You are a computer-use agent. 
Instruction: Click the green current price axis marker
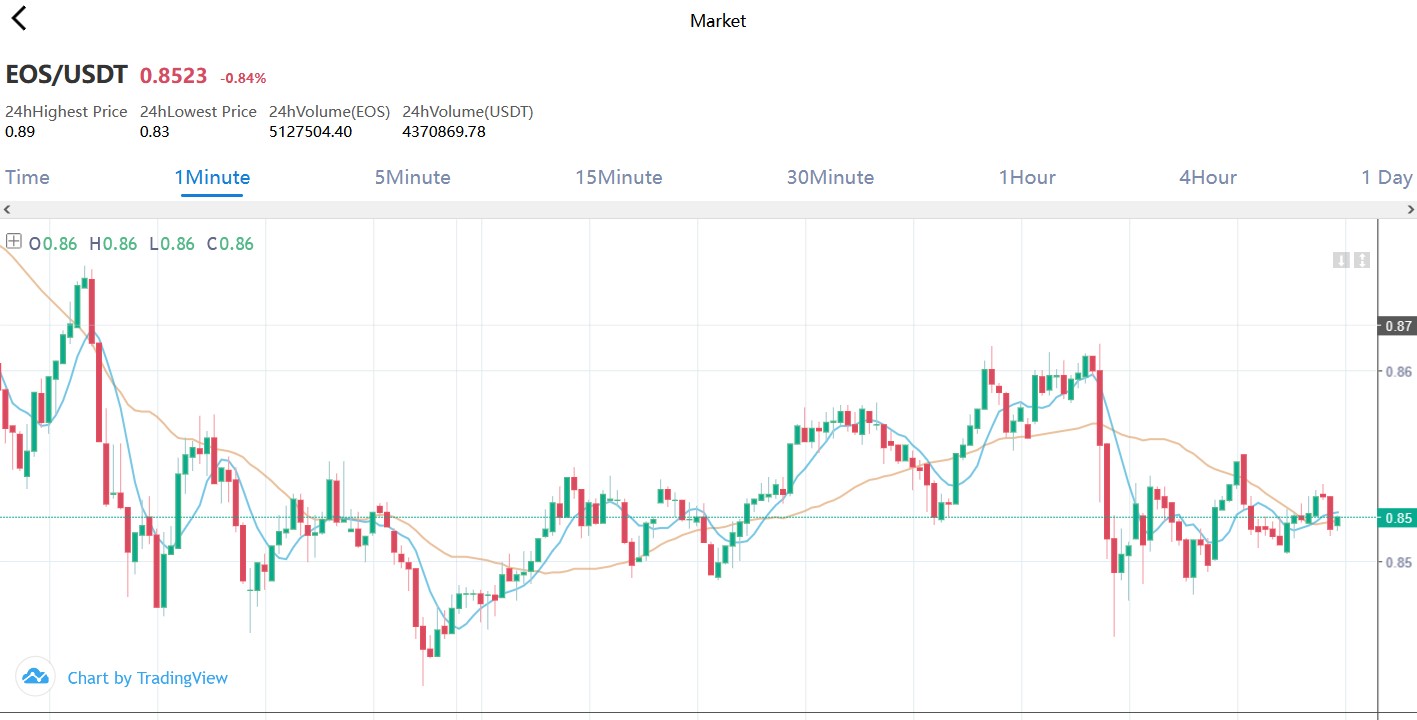point(1397,518)
